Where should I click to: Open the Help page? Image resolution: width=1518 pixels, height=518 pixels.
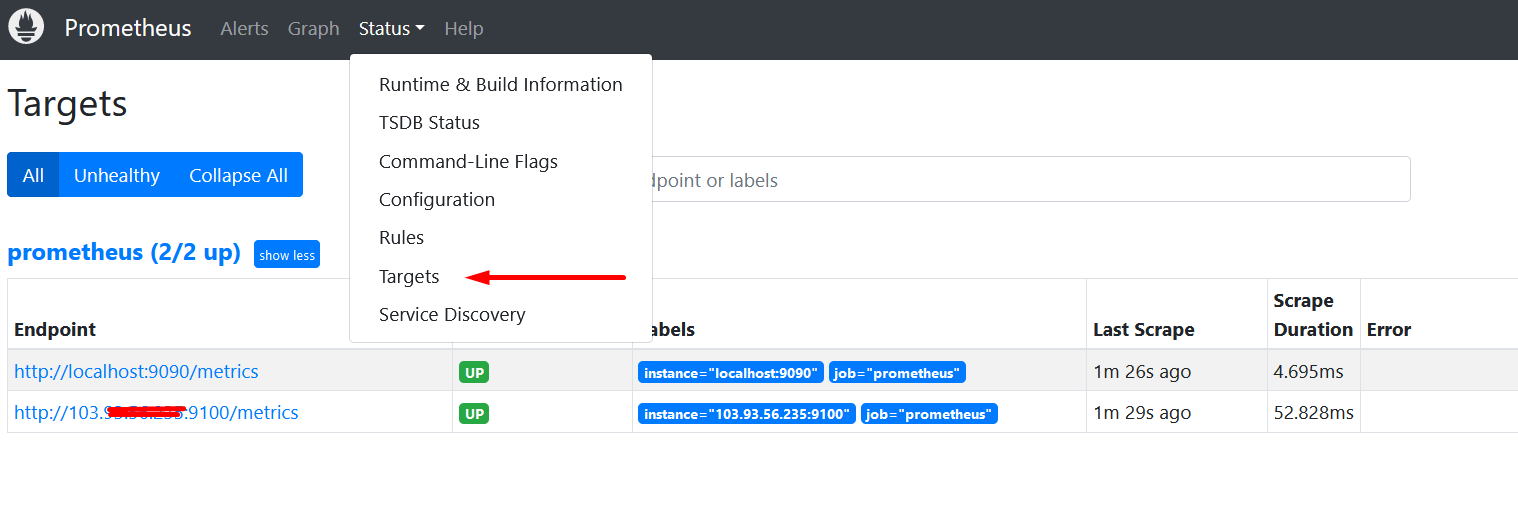(x=463, y=29)
